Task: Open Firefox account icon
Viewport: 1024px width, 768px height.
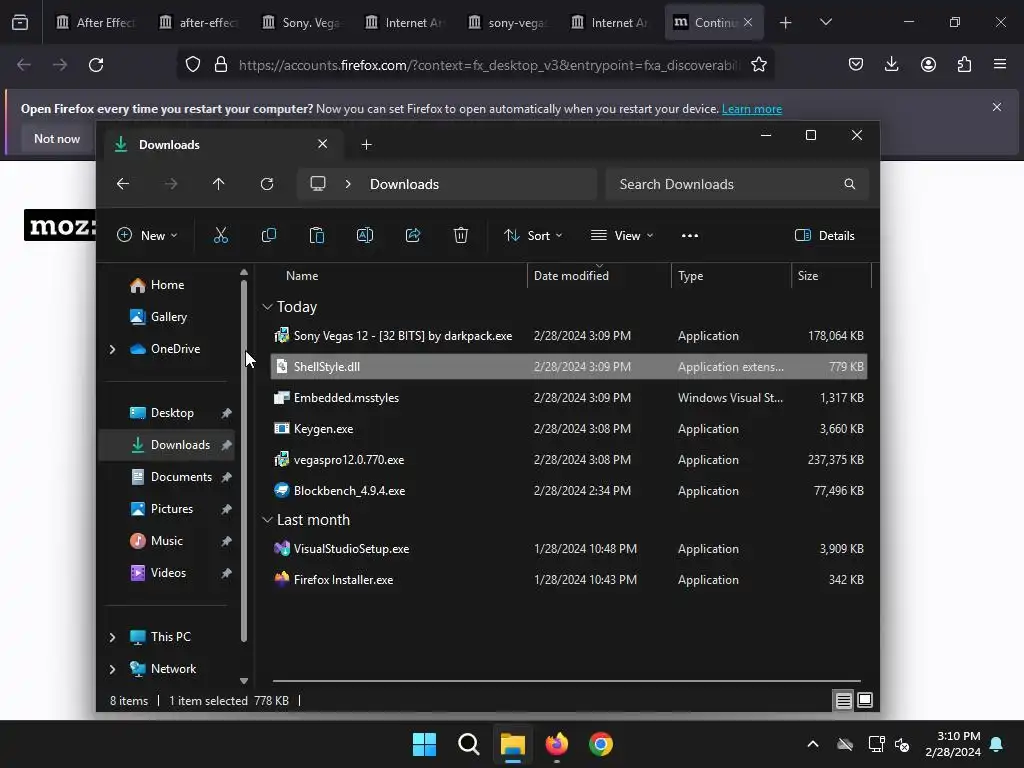Action: tap(928, 65)
